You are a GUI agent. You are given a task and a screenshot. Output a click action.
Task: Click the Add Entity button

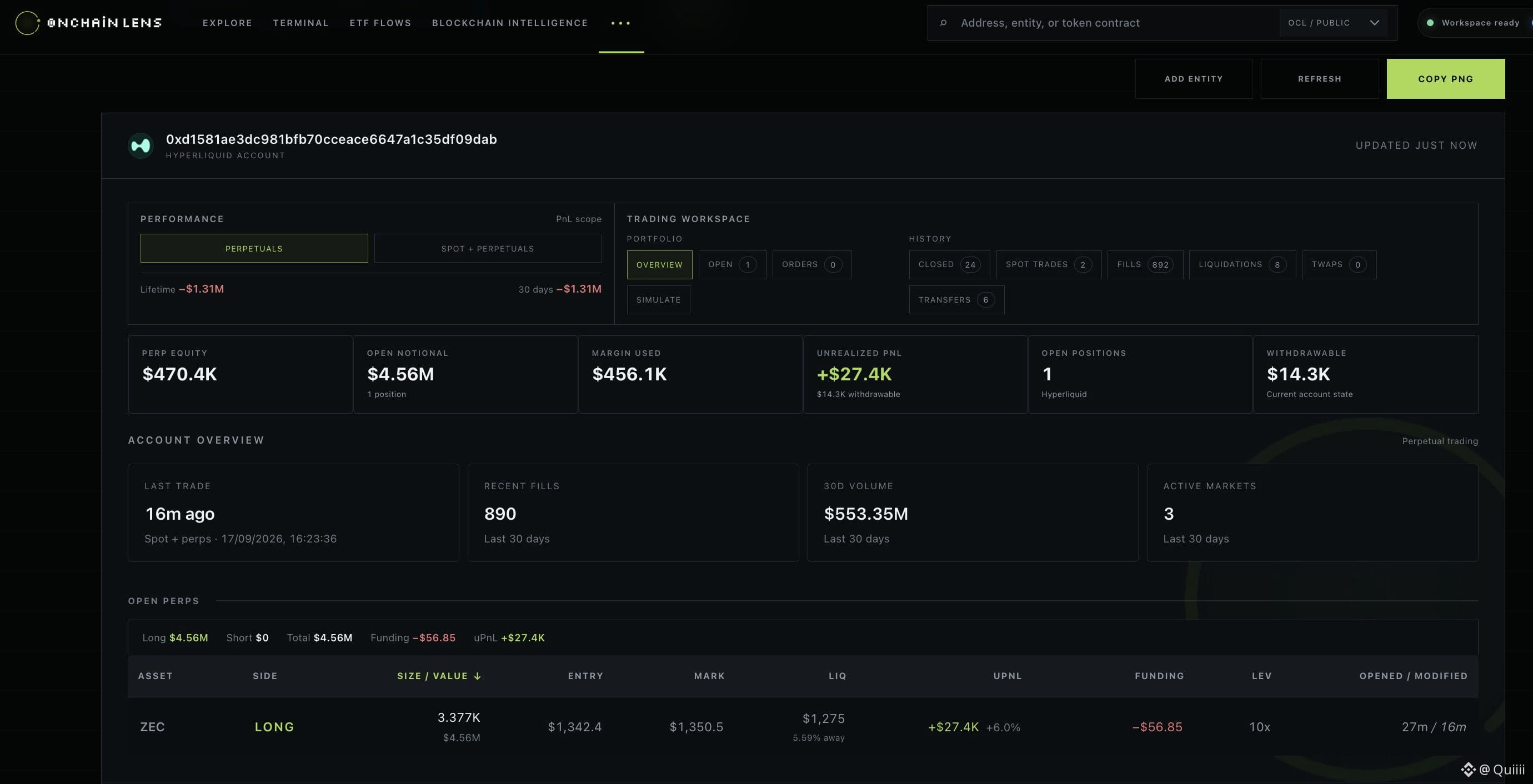pos(1194,78)
